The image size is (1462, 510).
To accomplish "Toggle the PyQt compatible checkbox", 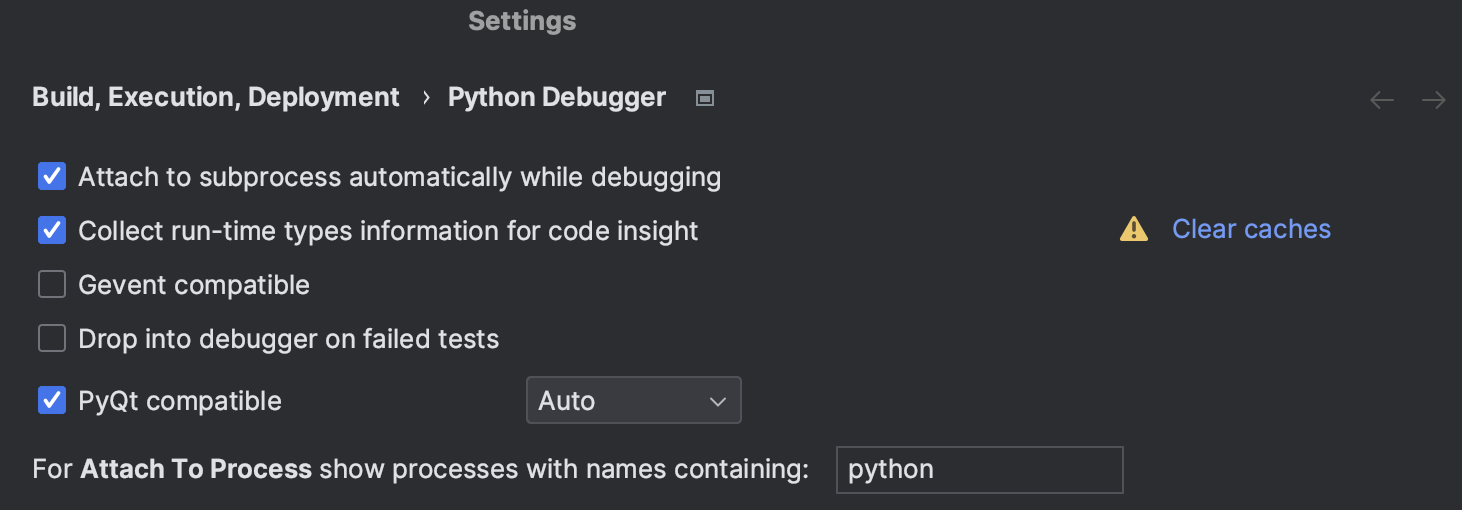I will point(52,401).
